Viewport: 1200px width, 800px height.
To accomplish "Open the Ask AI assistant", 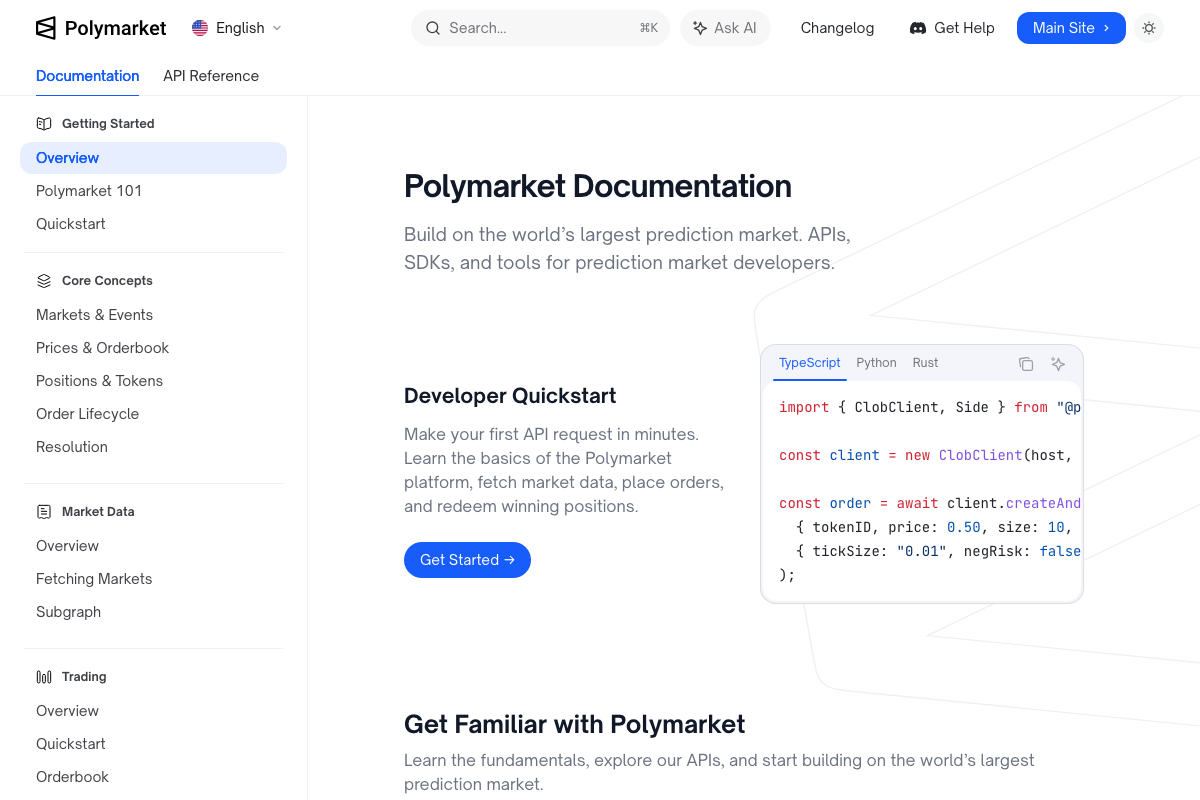I will click(725, 28).
